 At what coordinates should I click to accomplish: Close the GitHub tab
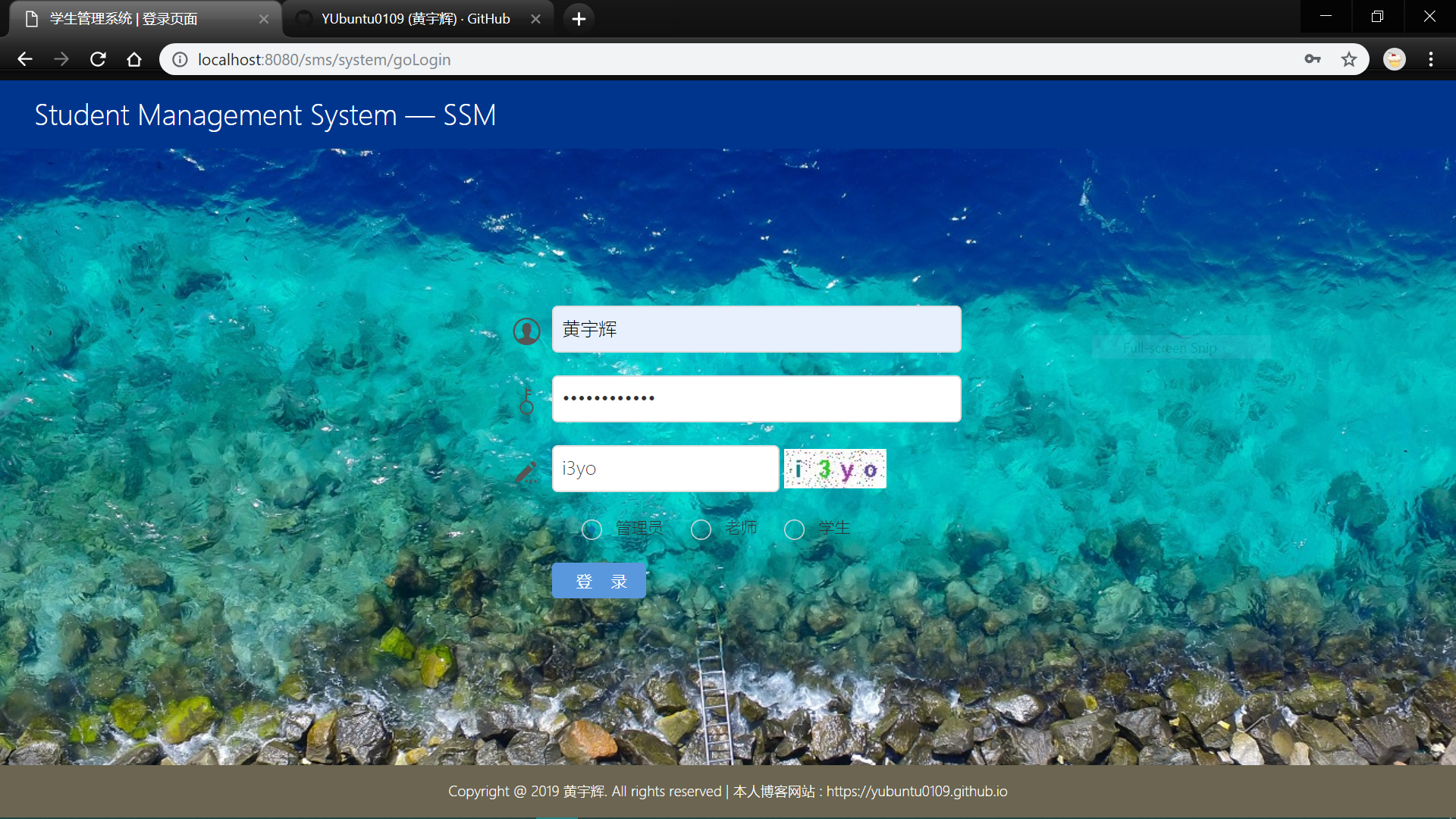click(535, 19)
